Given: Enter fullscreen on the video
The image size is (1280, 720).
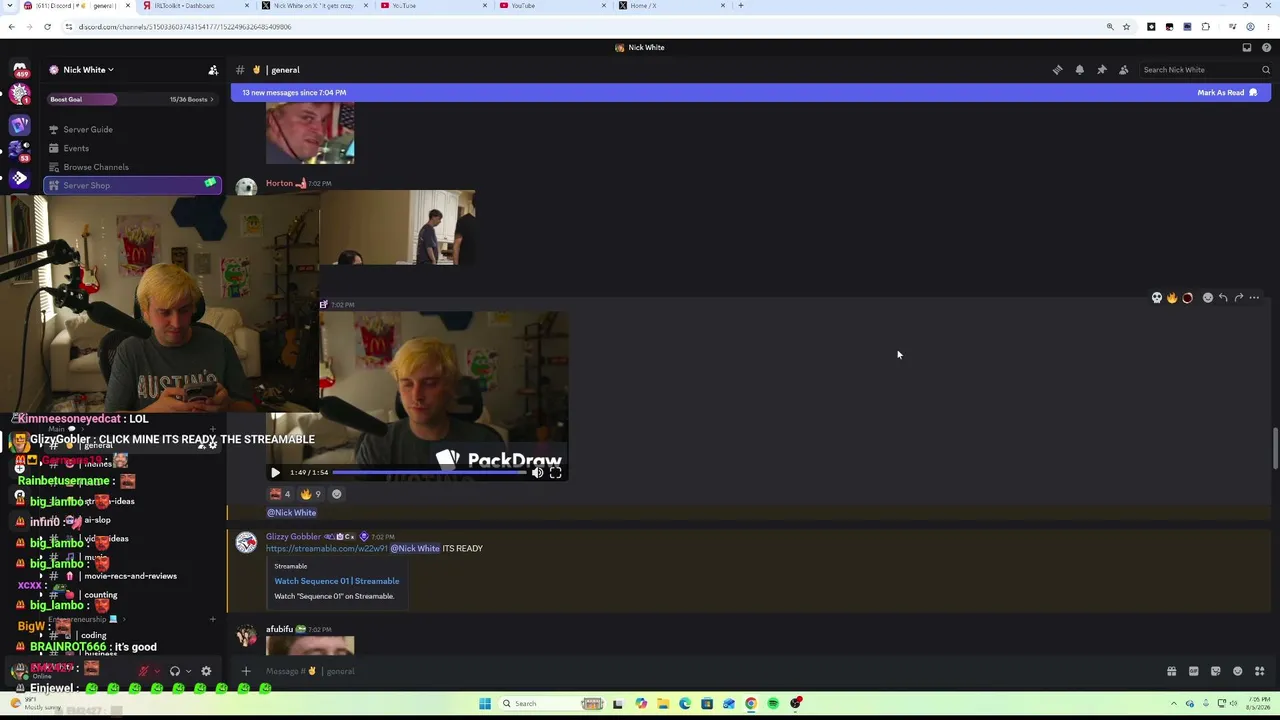Looking at the screenshot, I should 555,472.
